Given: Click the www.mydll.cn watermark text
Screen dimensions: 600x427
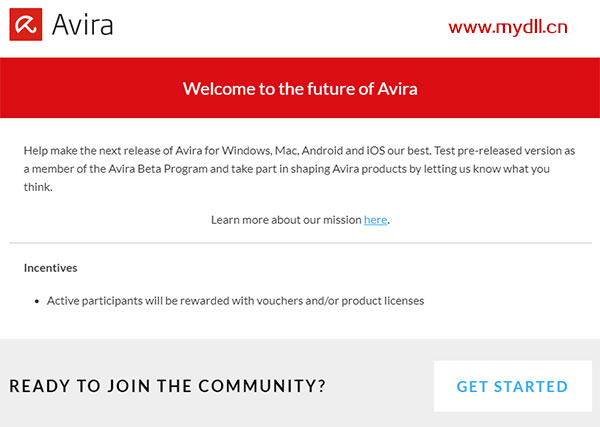Looking at the screenshot, I should pos(508,28).
